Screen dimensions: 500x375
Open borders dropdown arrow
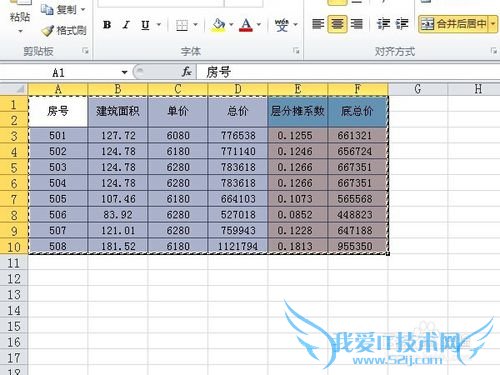point(195,25)
